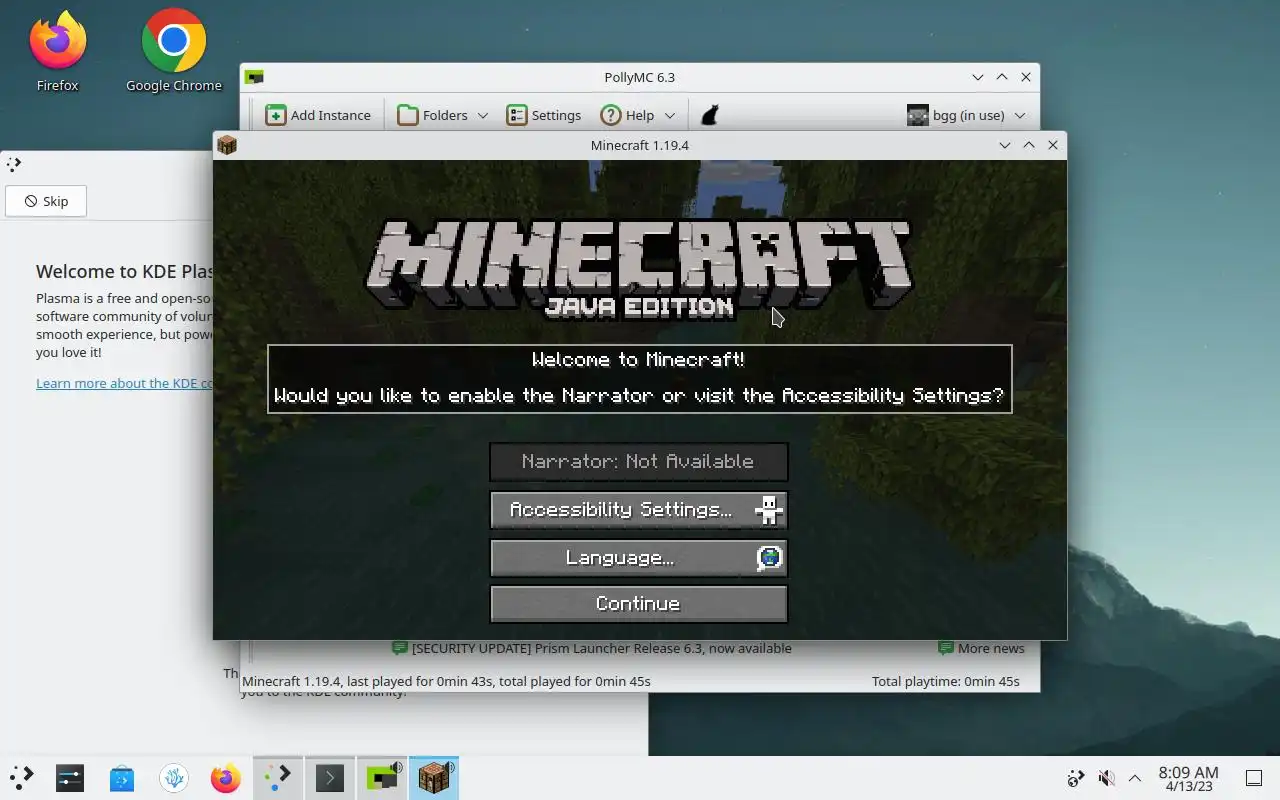Open the Firefox desktop shortcut
The image size is (1280, 800).
click(x=57, y=52)
